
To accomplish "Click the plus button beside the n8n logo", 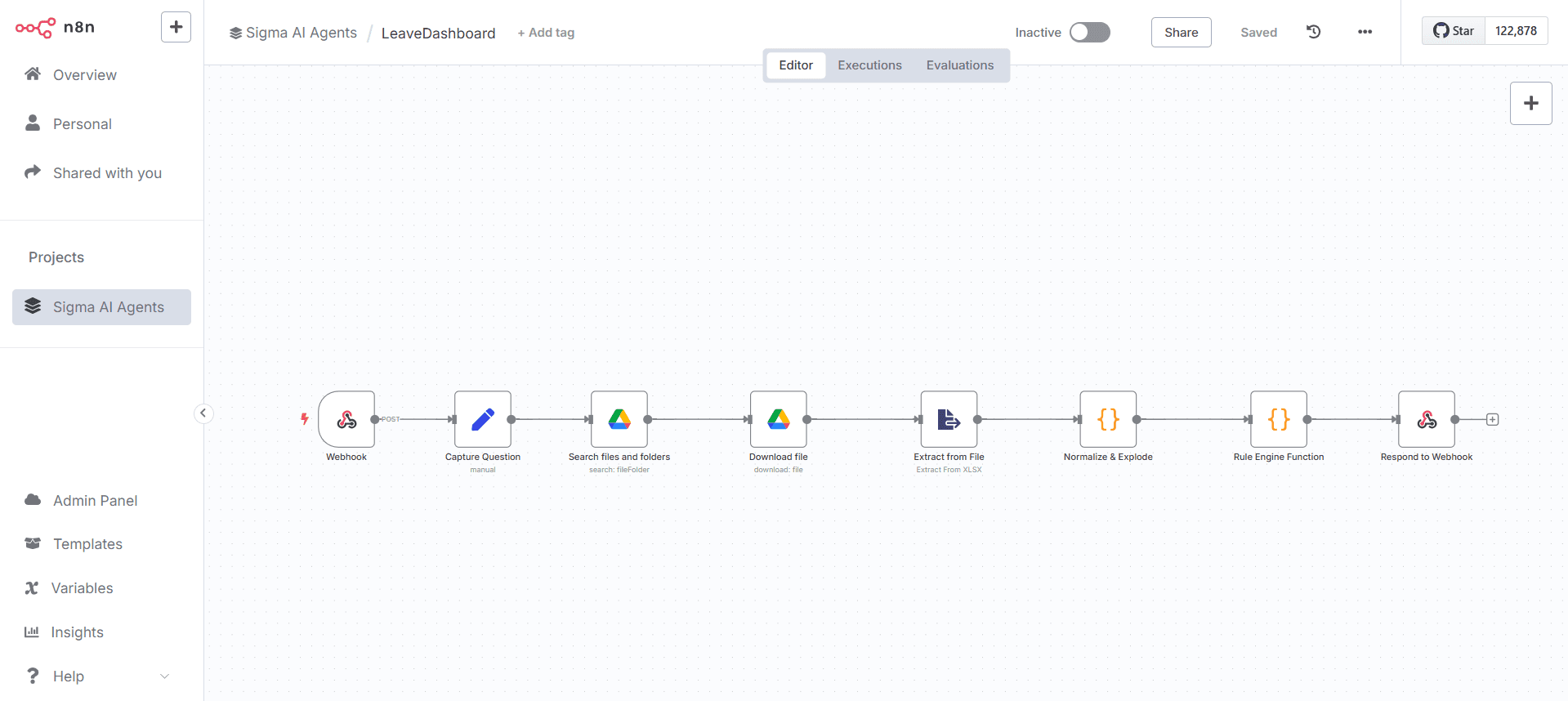I will [176, 27].
